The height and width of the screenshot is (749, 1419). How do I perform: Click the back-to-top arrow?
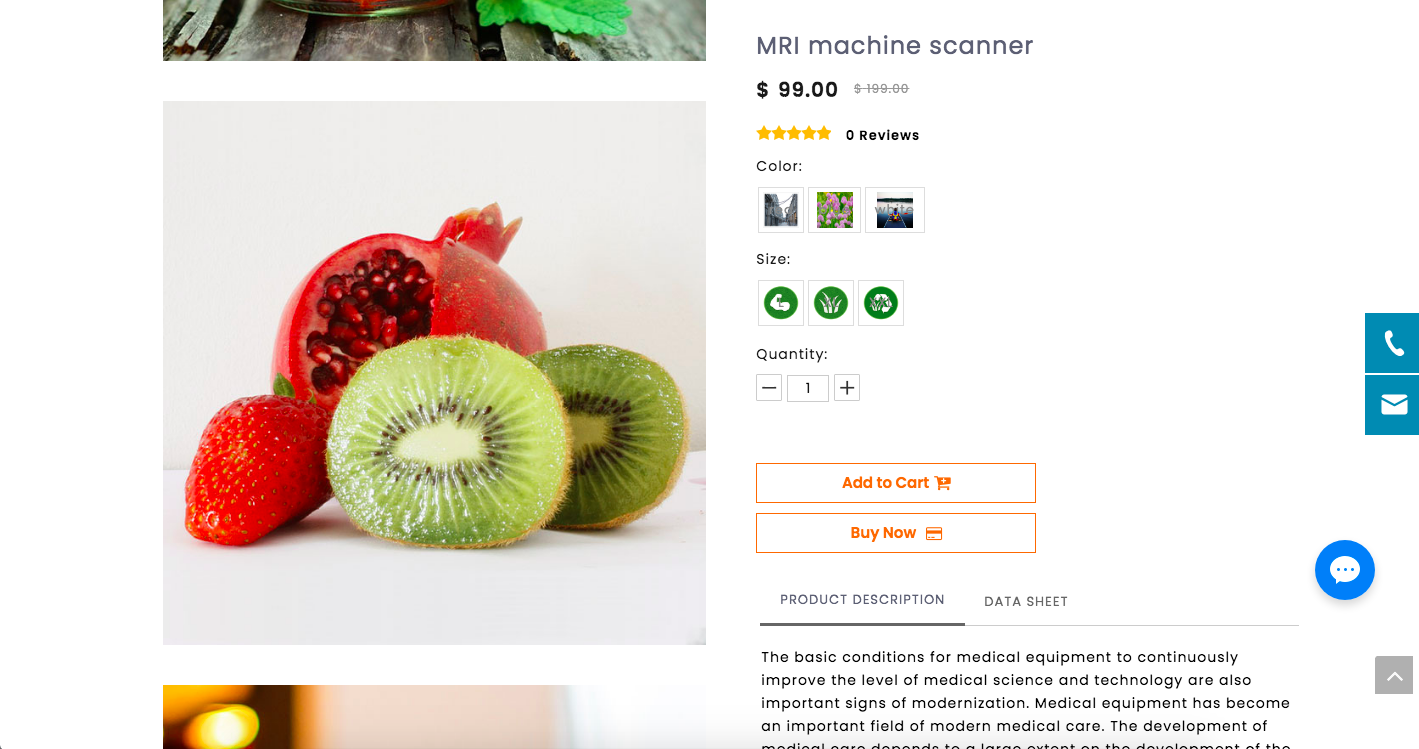click(1393, 675)
